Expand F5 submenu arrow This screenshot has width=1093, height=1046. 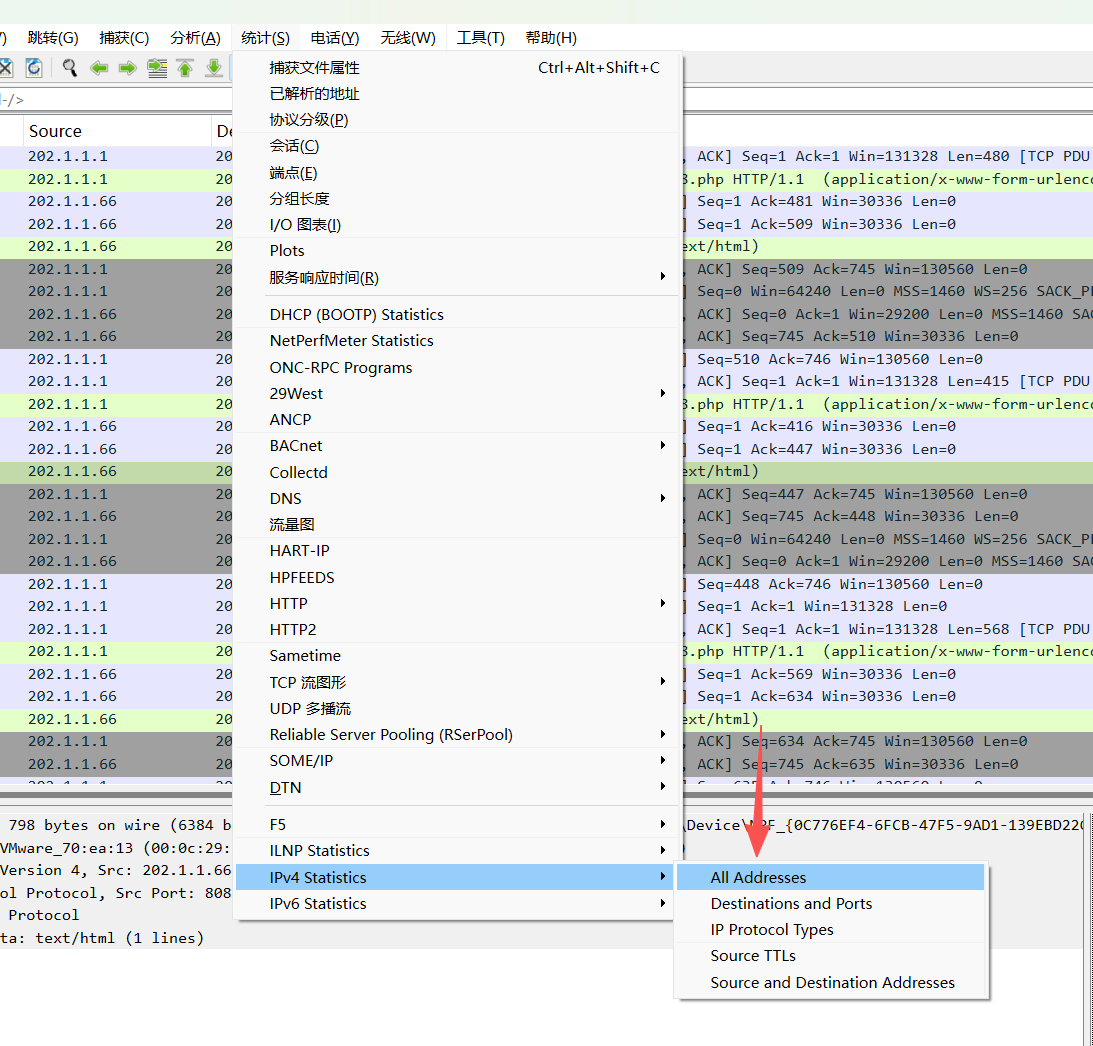[x=663, y=825]
